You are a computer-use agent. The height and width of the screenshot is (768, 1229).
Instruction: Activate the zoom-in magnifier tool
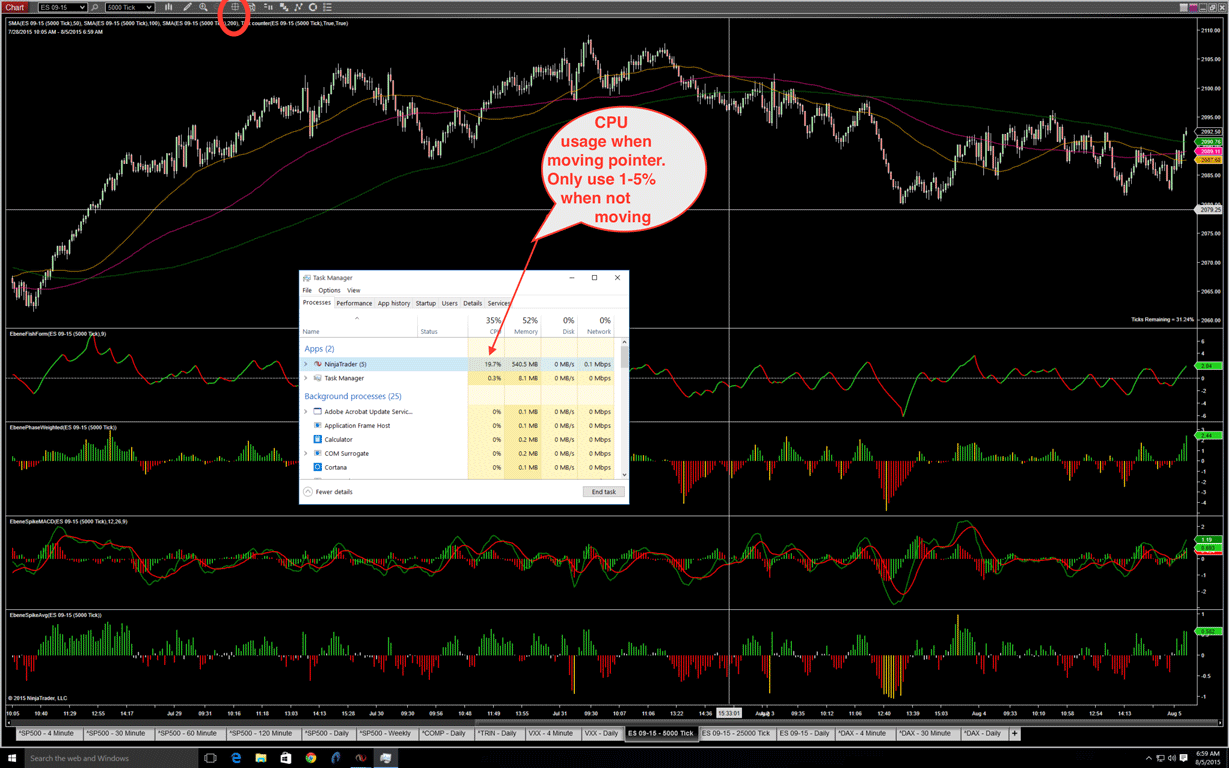204,7
